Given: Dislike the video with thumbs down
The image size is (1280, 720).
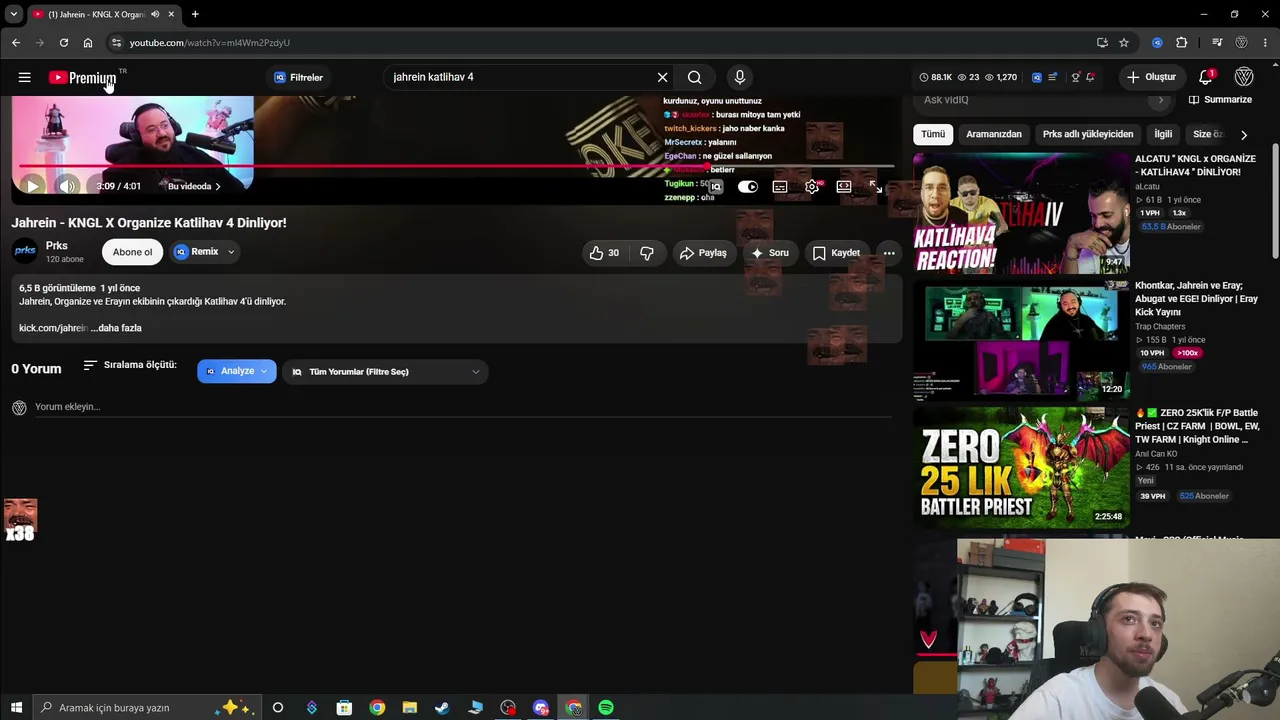Looking at the screenshot, I should tap(647, 253).
